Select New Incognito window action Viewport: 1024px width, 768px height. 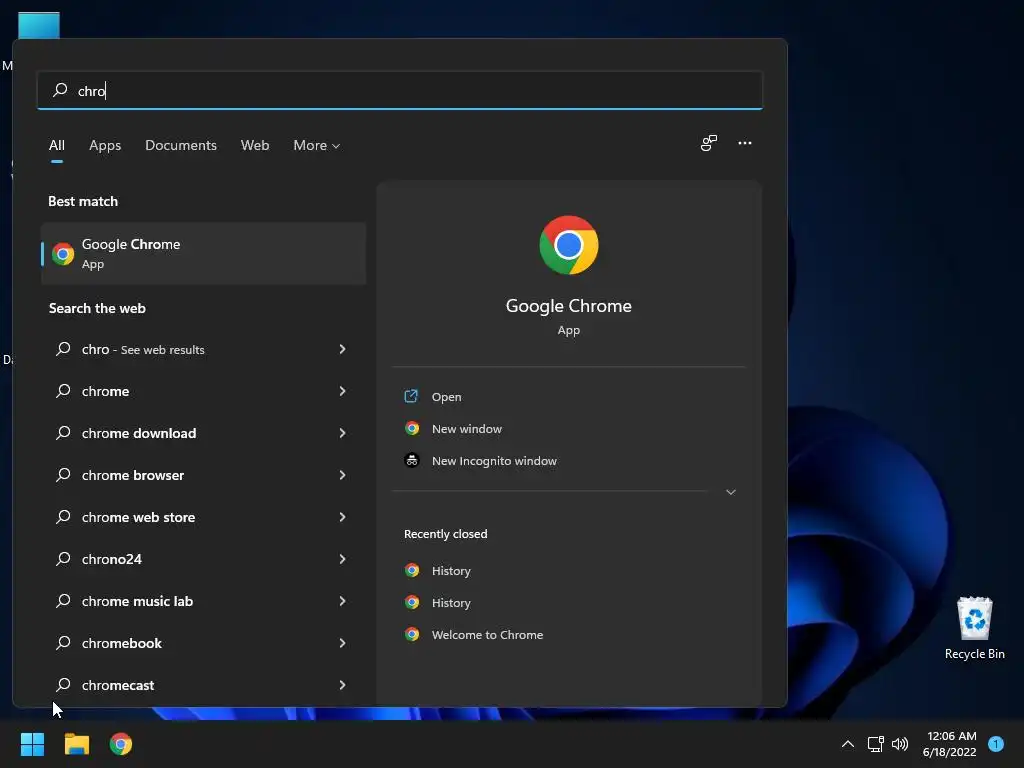pos(494,460)
